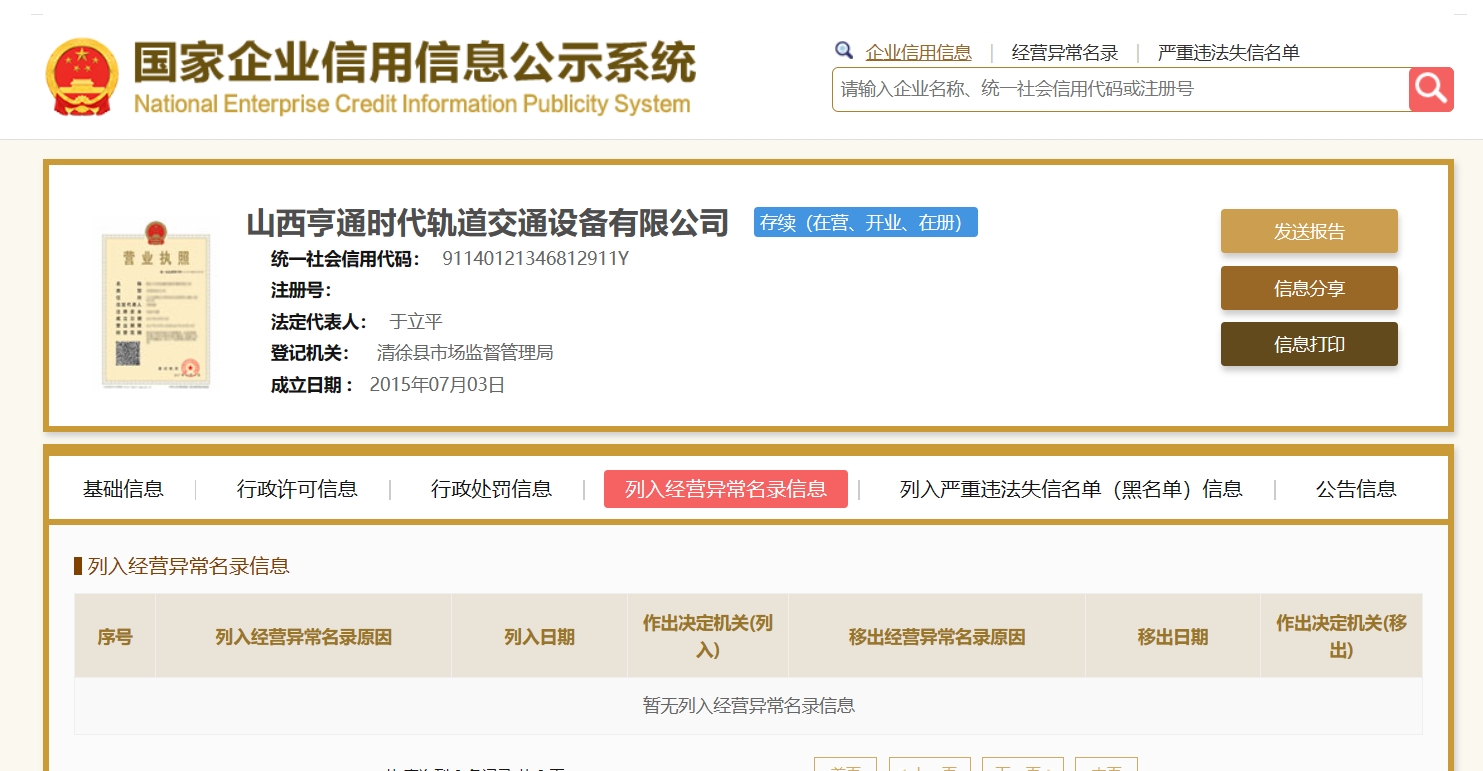Click the 存续（在营、开业、在册） status badge

[866, 222]
